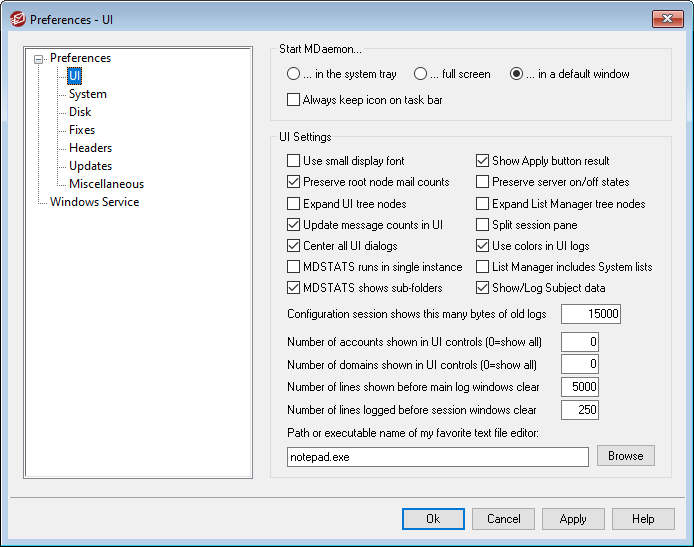Enable Split session pane option

click(483, 225)
